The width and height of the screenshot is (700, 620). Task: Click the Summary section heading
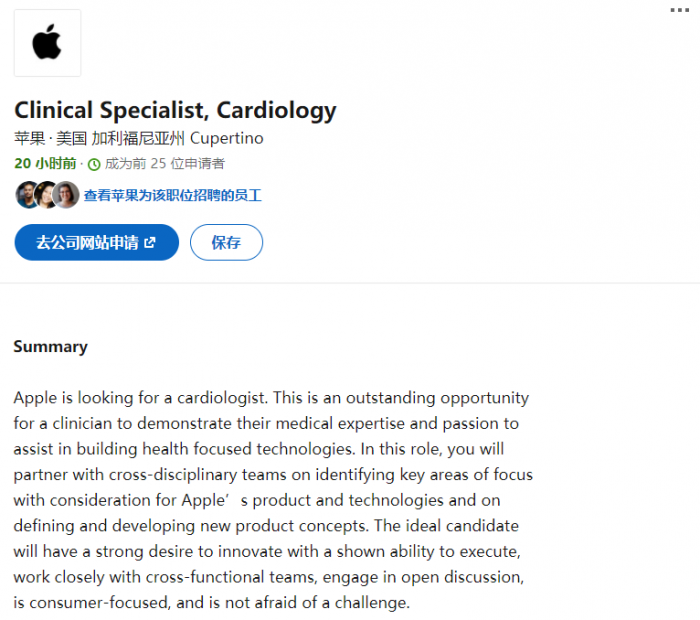pos(50,347)
